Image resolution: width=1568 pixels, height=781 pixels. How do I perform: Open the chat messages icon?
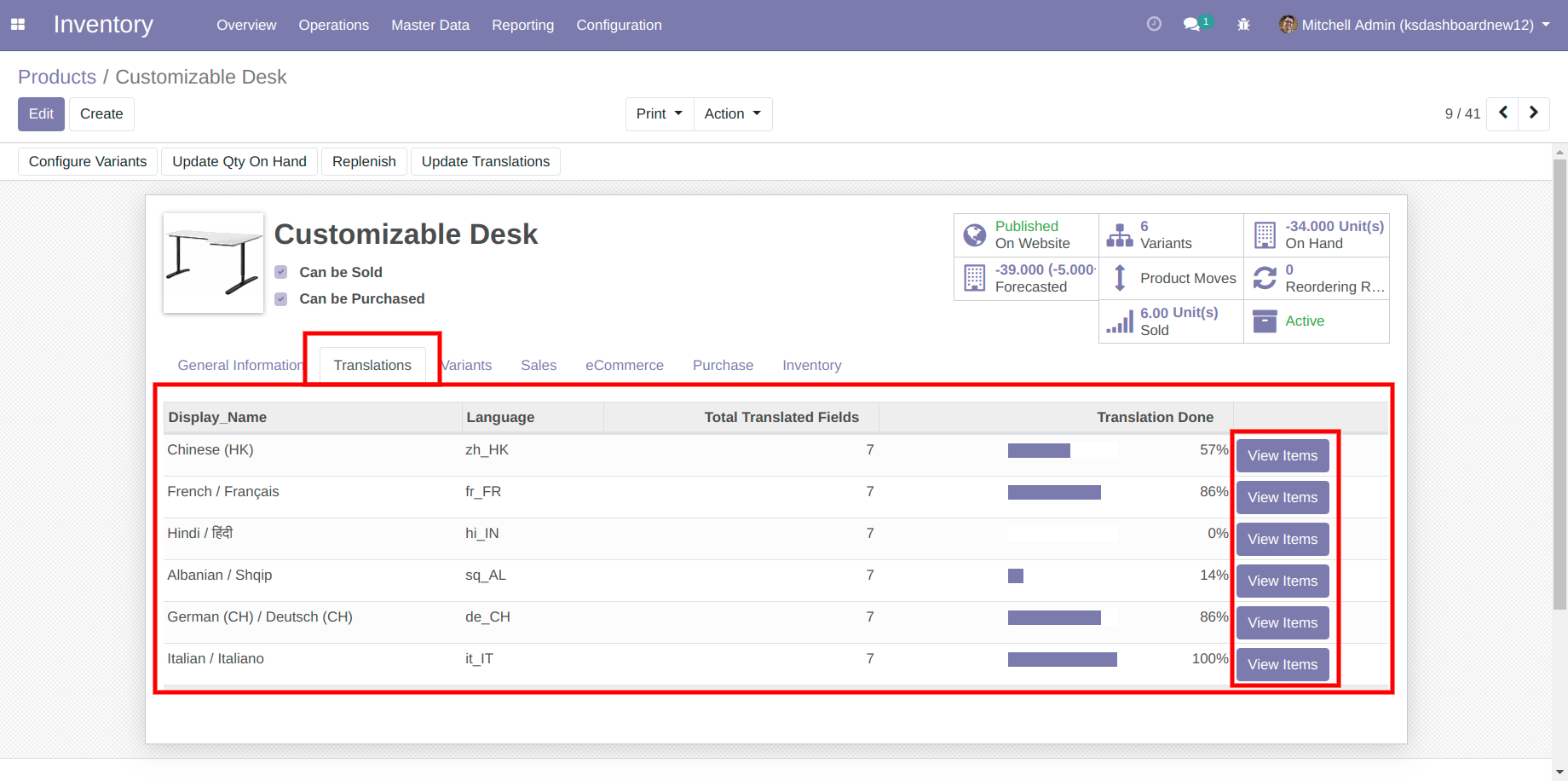(x=1192, y=24)
